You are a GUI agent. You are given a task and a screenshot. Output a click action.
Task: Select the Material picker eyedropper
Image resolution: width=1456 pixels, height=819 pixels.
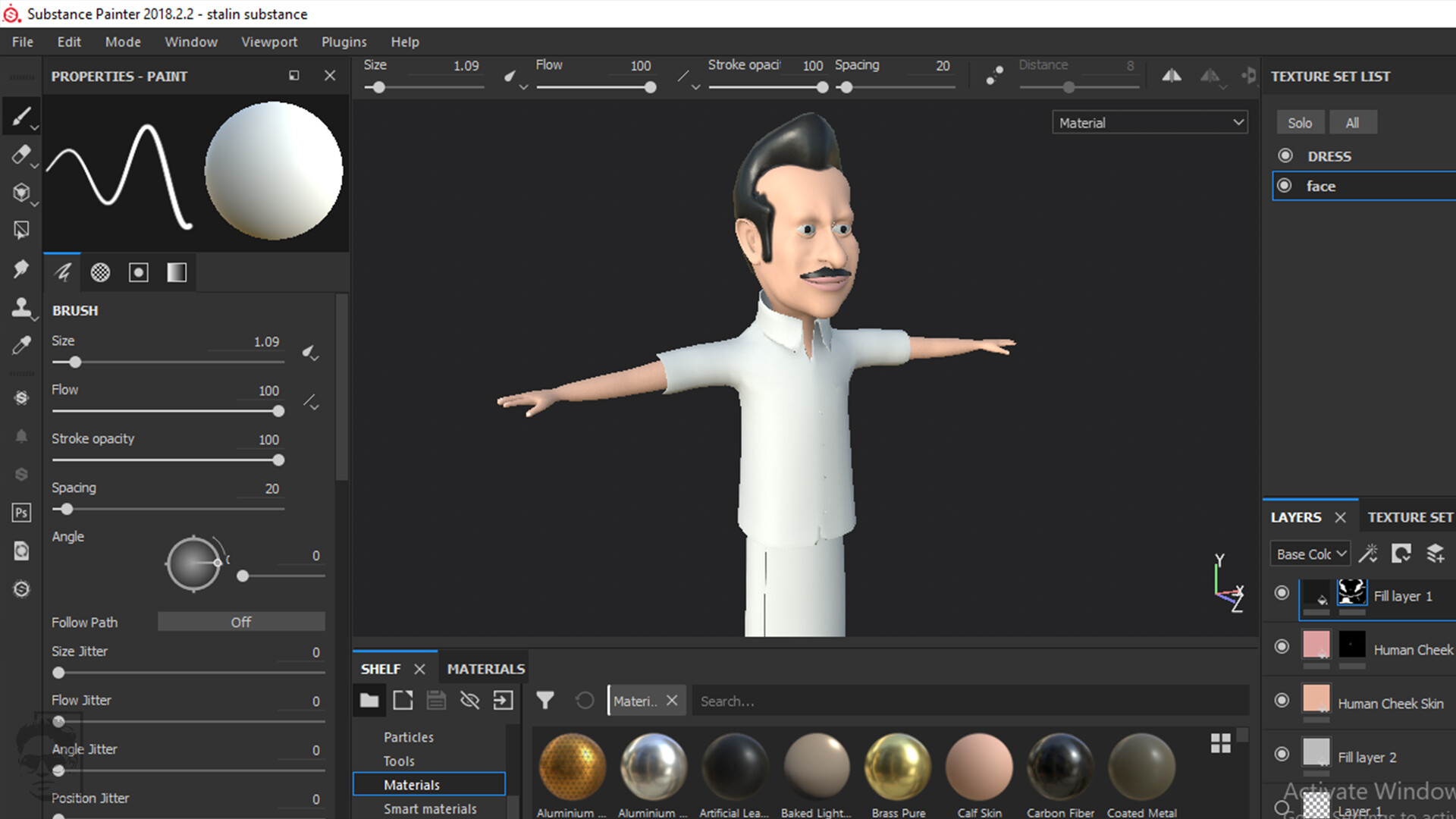21,345
